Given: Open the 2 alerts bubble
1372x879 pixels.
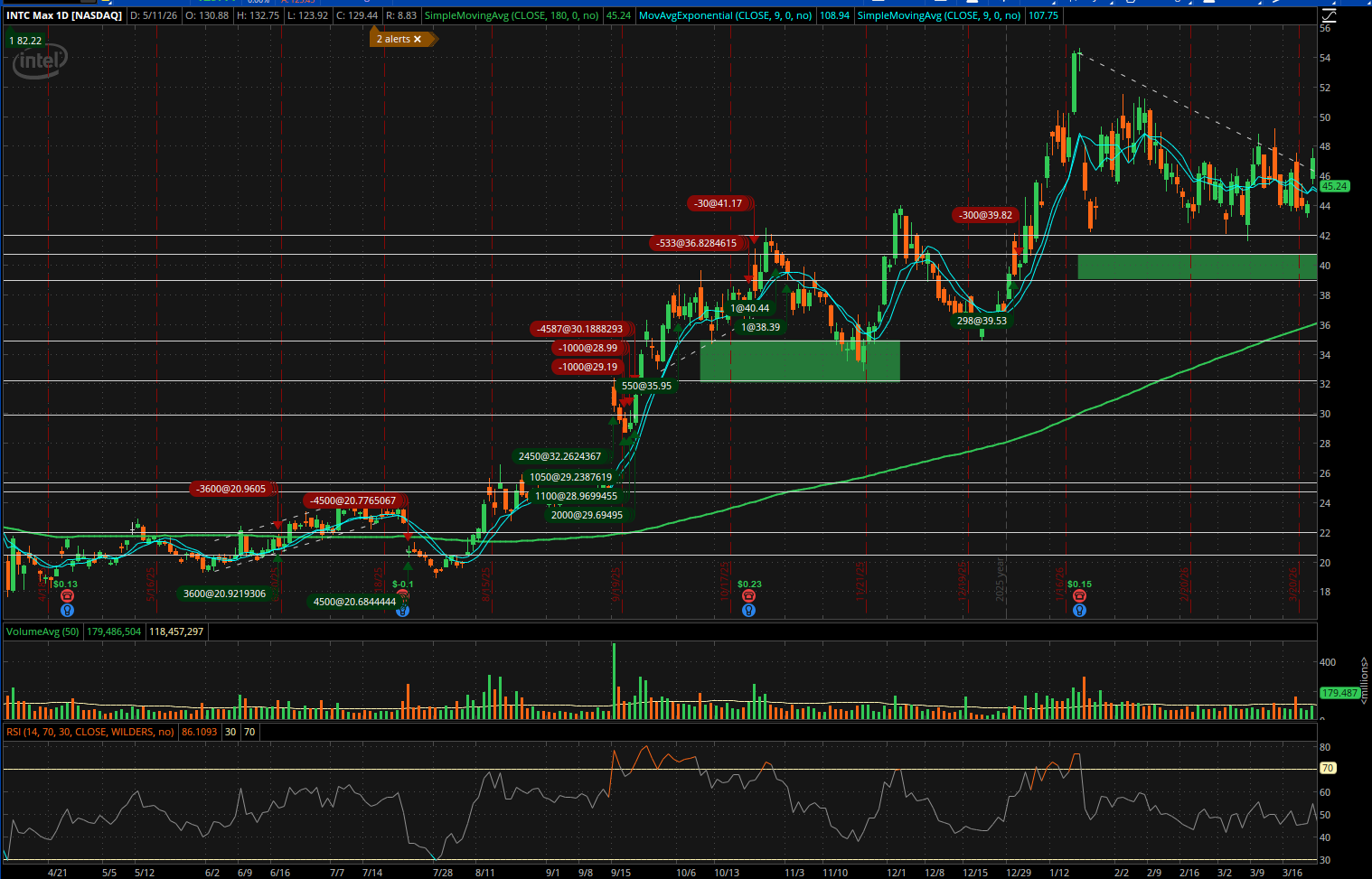Looking at the screenshot, I should 394,40.
